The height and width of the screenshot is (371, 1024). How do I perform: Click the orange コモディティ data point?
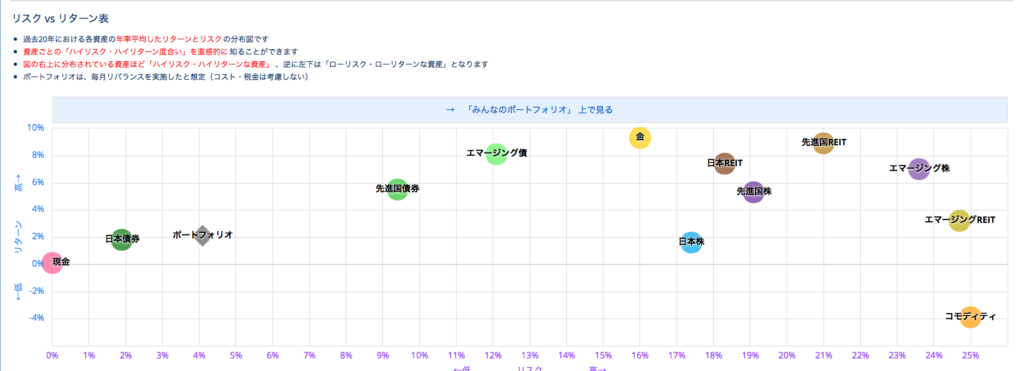click(x=970, y=317)
